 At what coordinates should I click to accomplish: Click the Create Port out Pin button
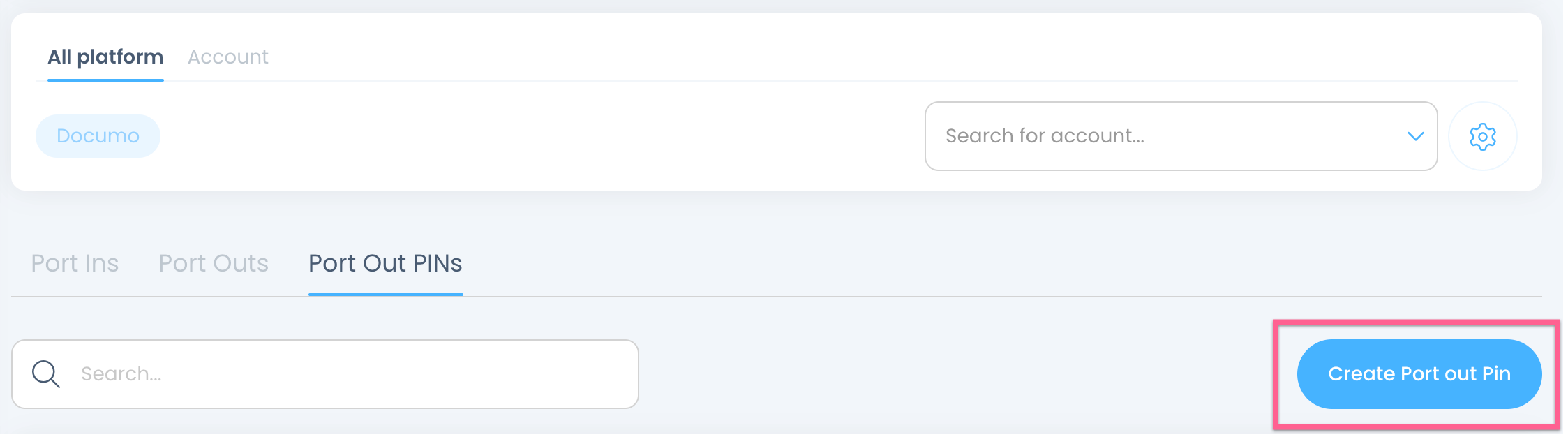[x=1419, y=374]
